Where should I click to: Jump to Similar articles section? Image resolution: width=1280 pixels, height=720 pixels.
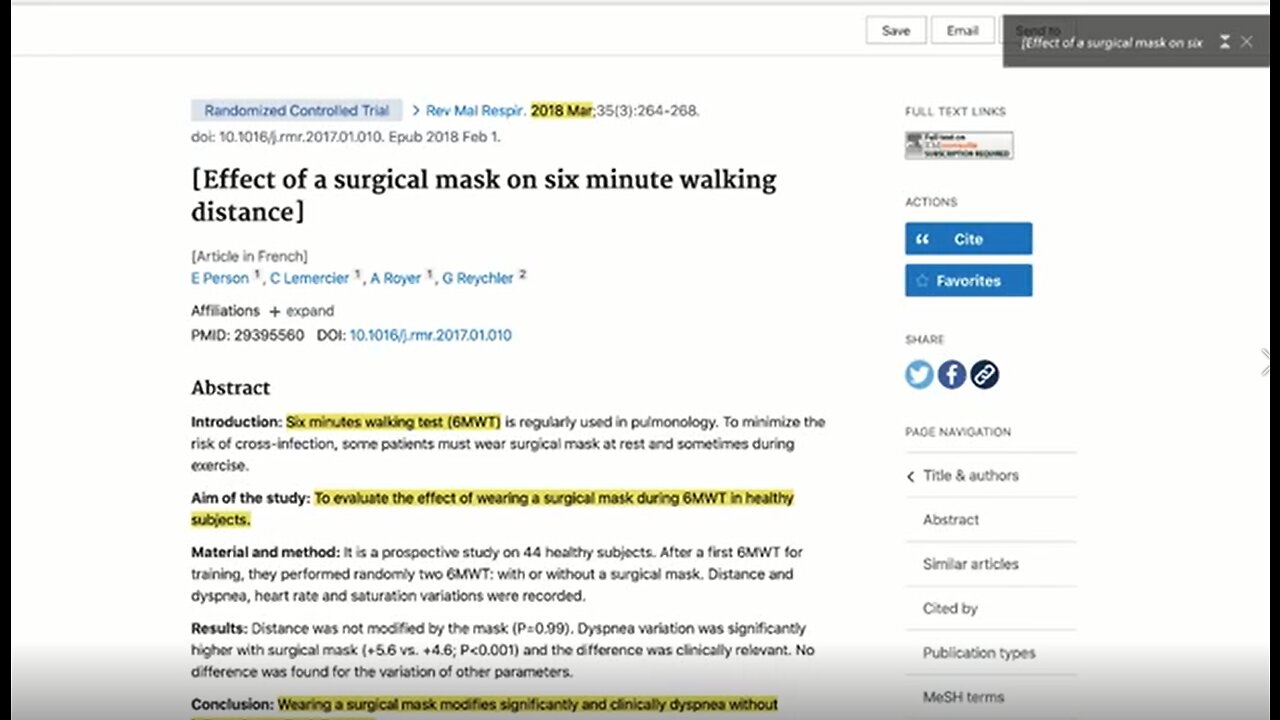[x=970, y=564]
